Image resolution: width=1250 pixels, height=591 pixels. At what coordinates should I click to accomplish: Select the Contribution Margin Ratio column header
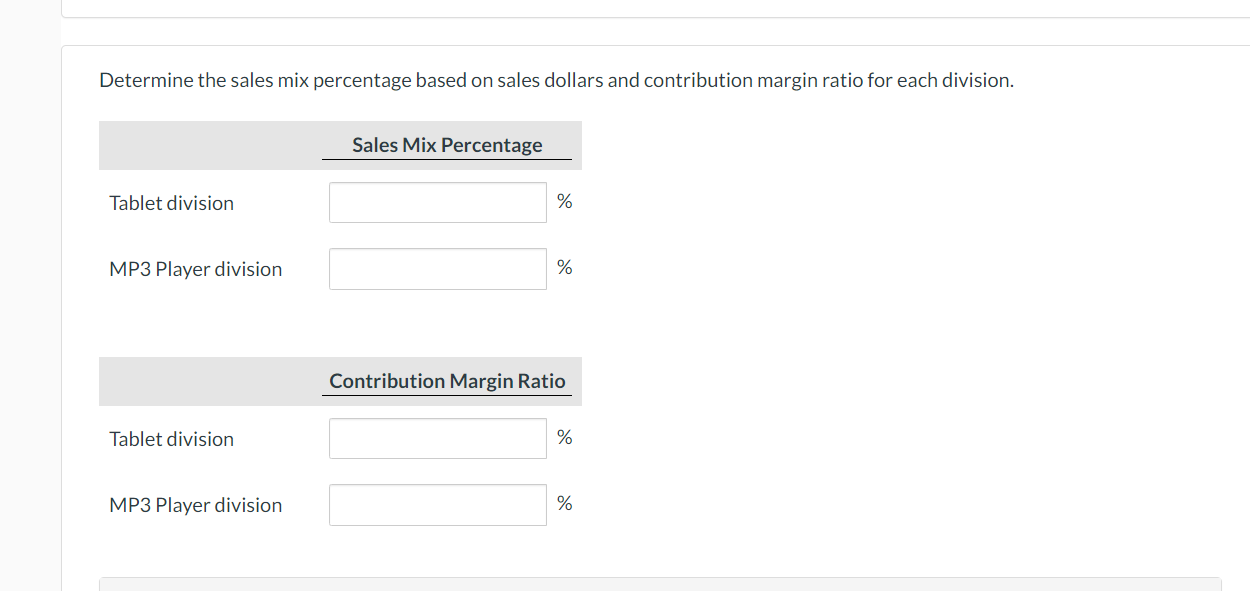click(447, 380)
